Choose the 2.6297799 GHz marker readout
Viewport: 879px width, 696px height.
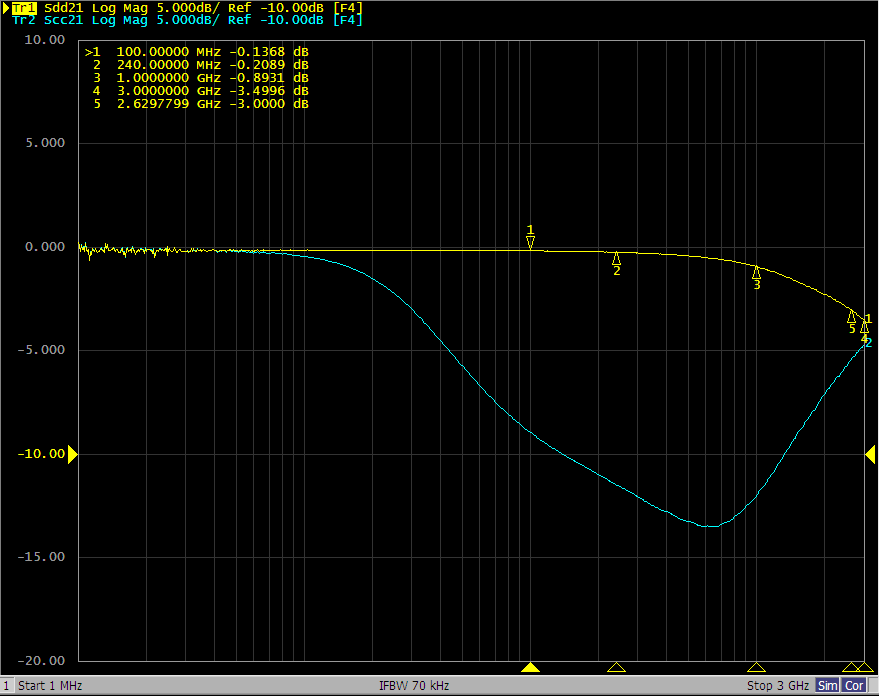pos(197,104)
